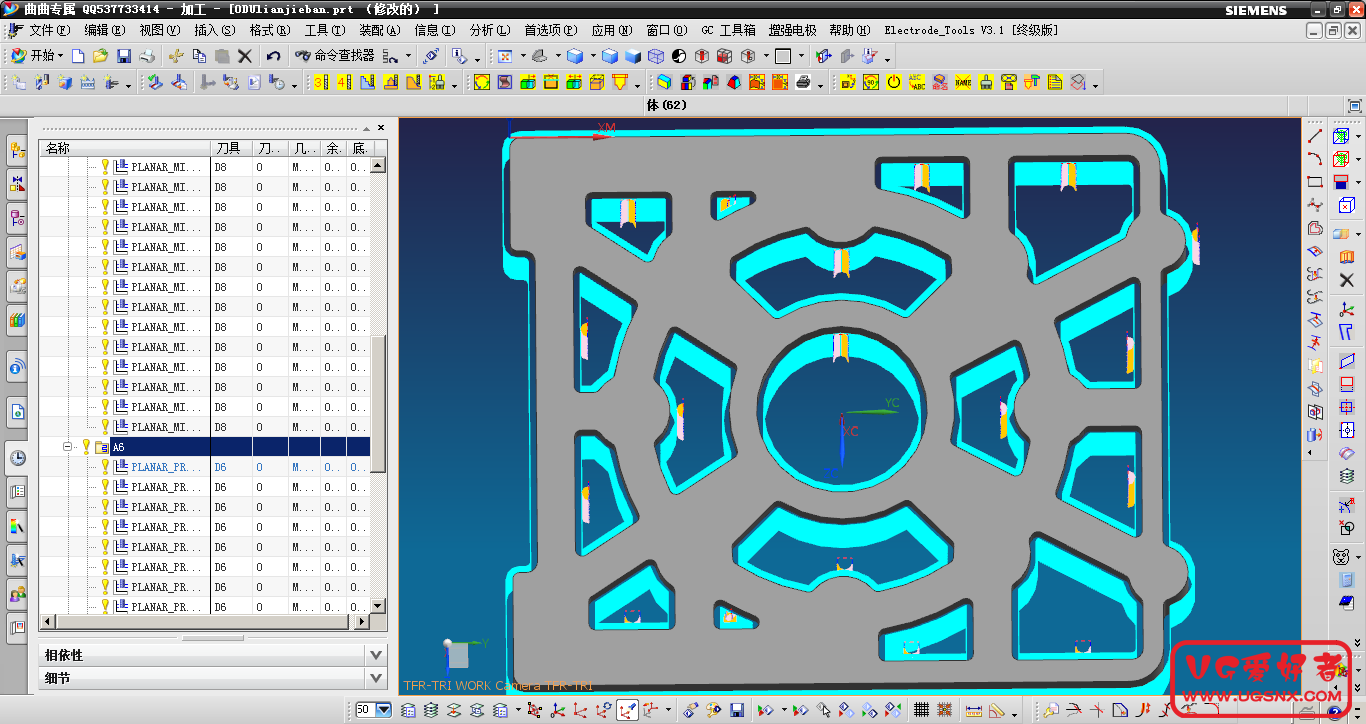
Task: Open the 编辑(E) menu
Action: pyautogui.click(x=105, y=31)
